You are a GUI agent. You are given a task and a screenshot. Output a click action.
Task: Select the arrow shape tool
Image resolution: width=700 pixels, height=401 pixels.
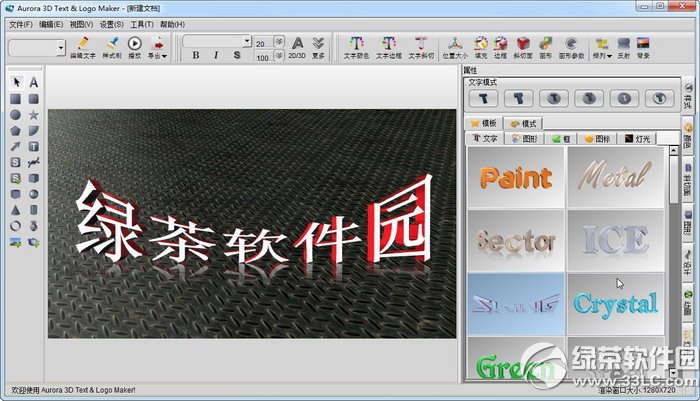[16, 146]
